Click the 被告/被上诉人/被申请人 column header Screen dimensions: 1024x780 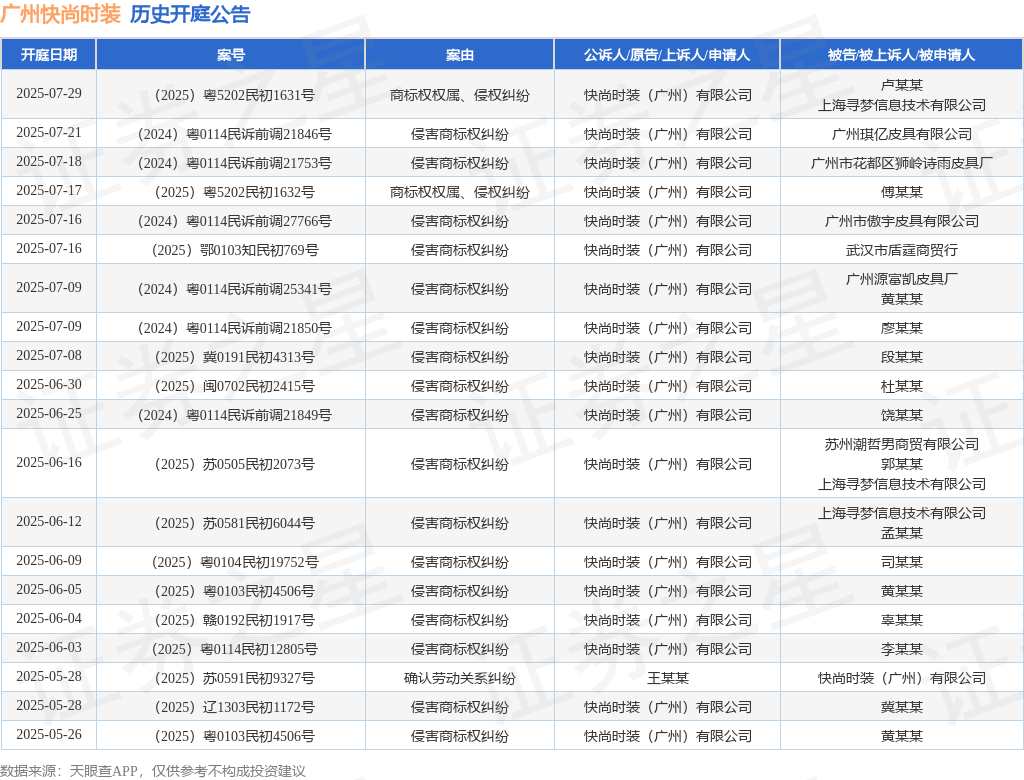[x=901, y=55]
